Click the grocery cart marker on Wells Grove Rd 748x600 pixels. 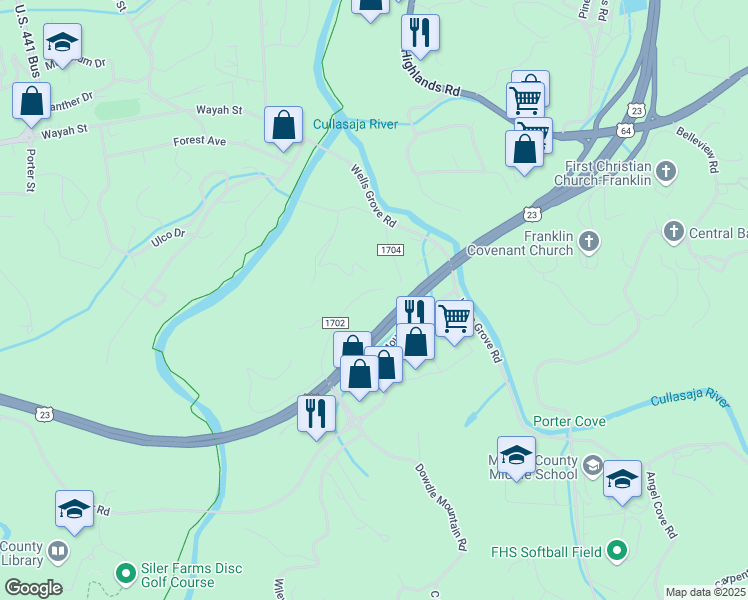[455, 322]
